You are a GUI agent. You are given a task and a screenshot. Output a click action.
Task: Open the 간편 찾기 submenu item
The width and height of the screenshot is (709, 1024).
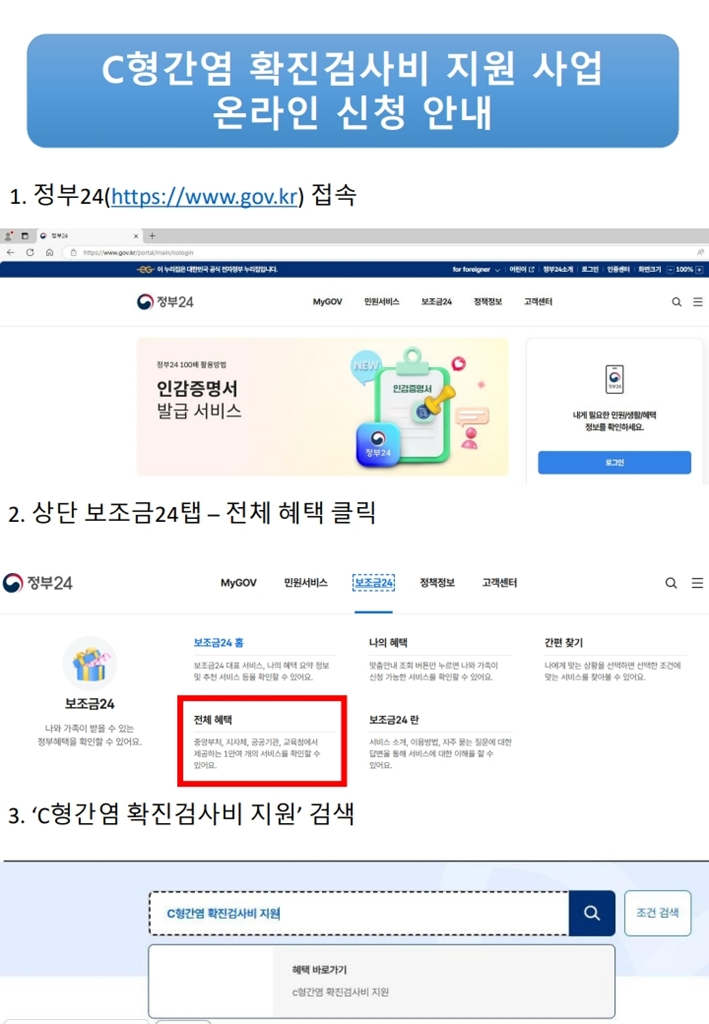click(x=563, y=643)
